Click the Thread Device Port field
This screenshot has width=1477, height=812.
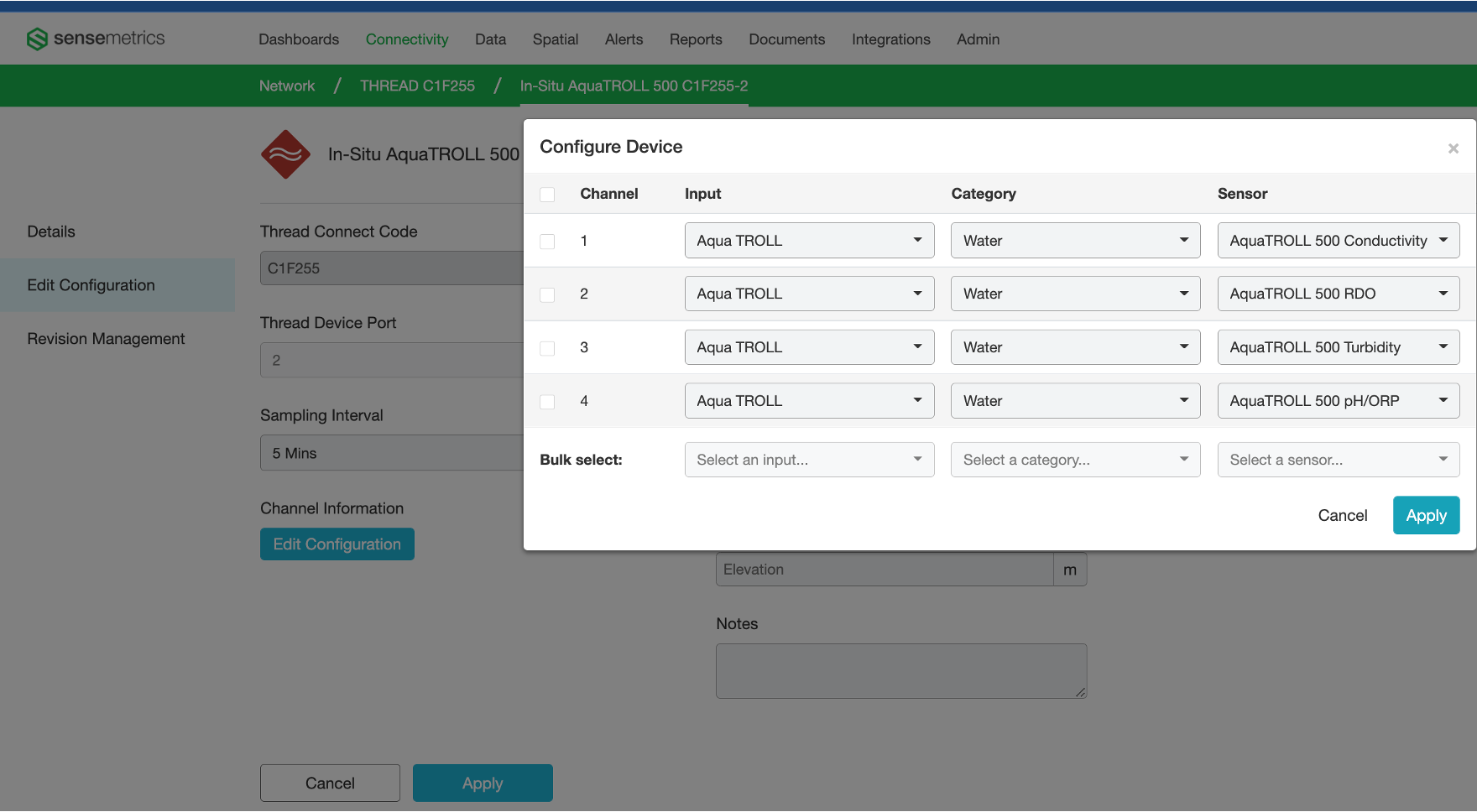pos(392,360)
